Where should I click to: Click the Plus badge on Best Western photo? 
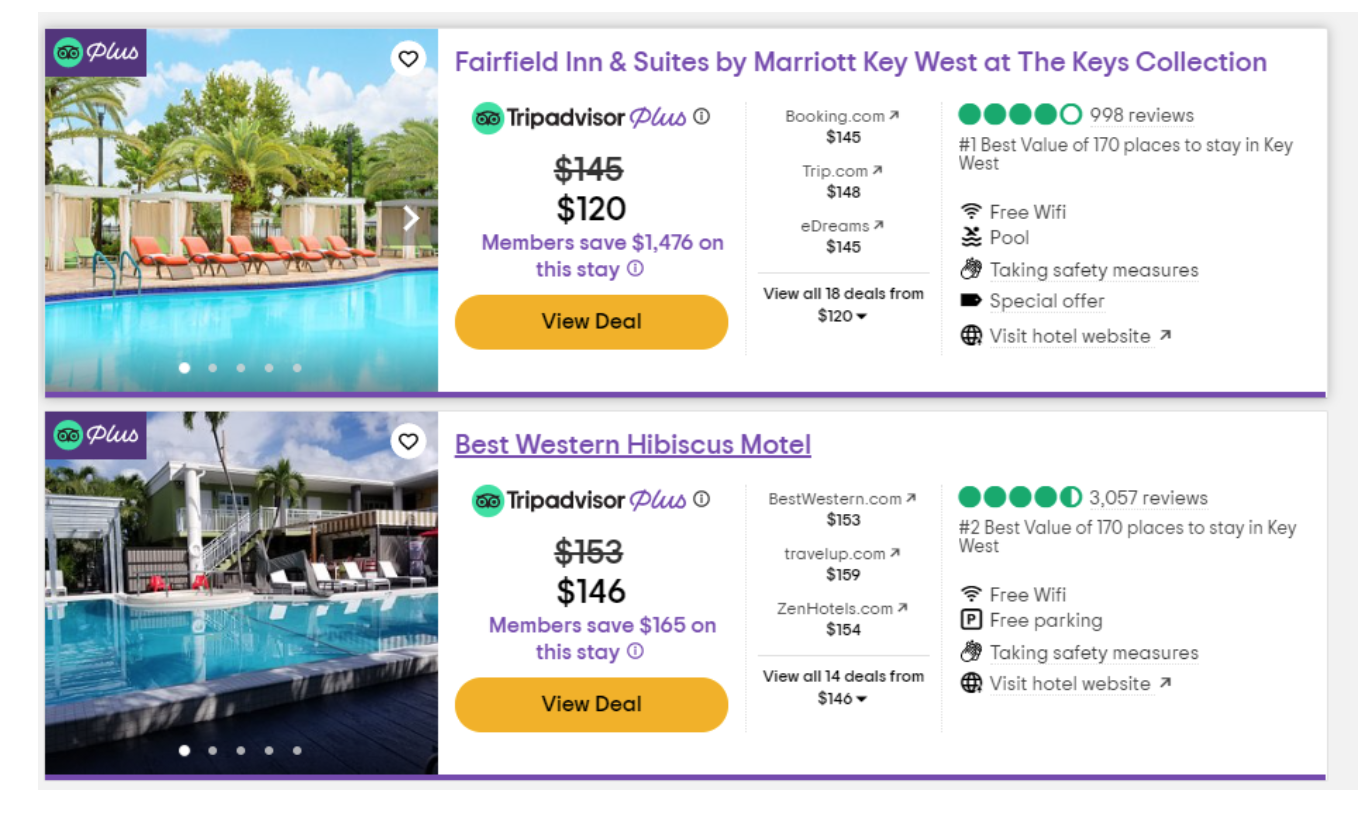tap(96, 435)
